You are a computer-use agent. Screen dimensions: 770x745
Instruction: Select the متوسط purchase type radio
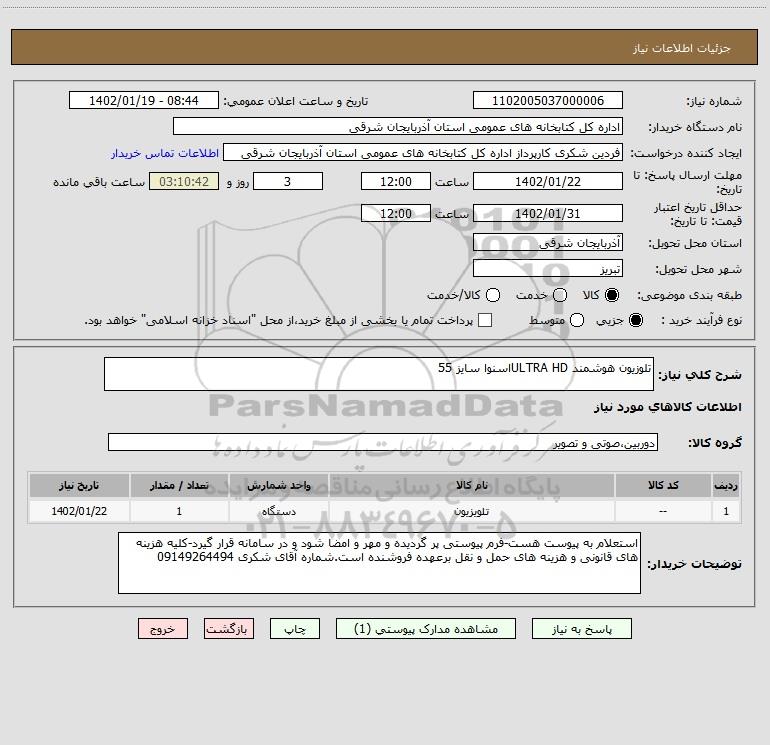[577, 320]
